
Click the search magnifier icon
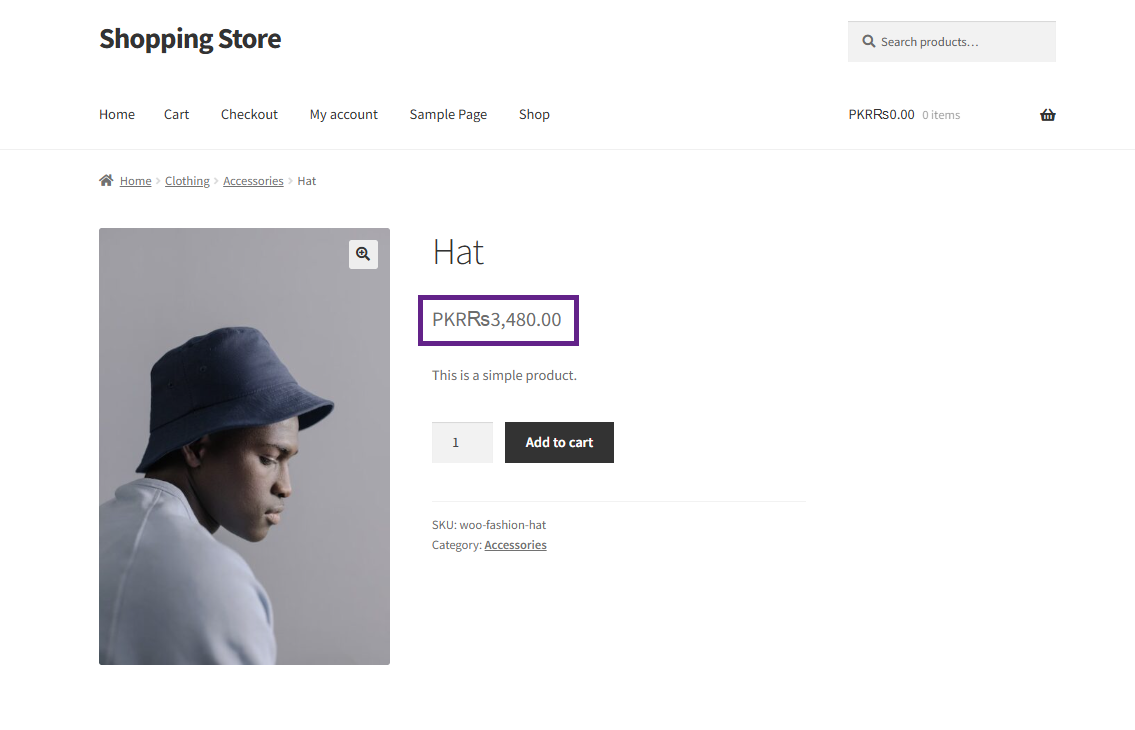point(869,41)
